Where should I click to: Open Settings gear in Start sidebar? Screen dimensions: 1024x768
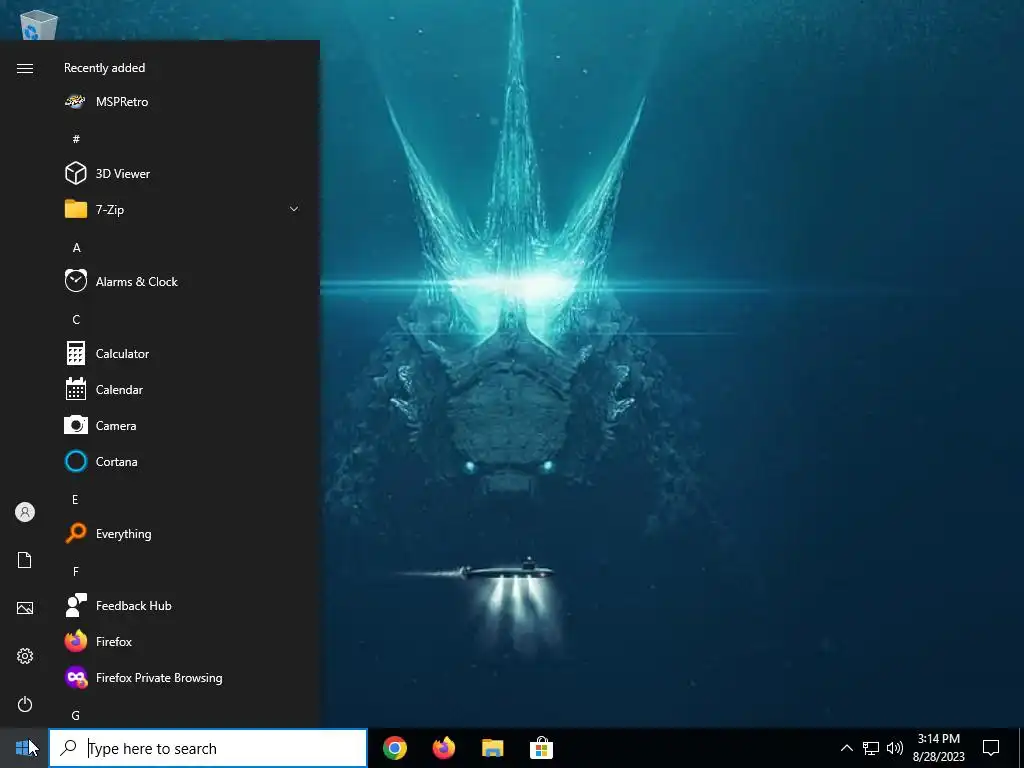[x=25, y=656]
